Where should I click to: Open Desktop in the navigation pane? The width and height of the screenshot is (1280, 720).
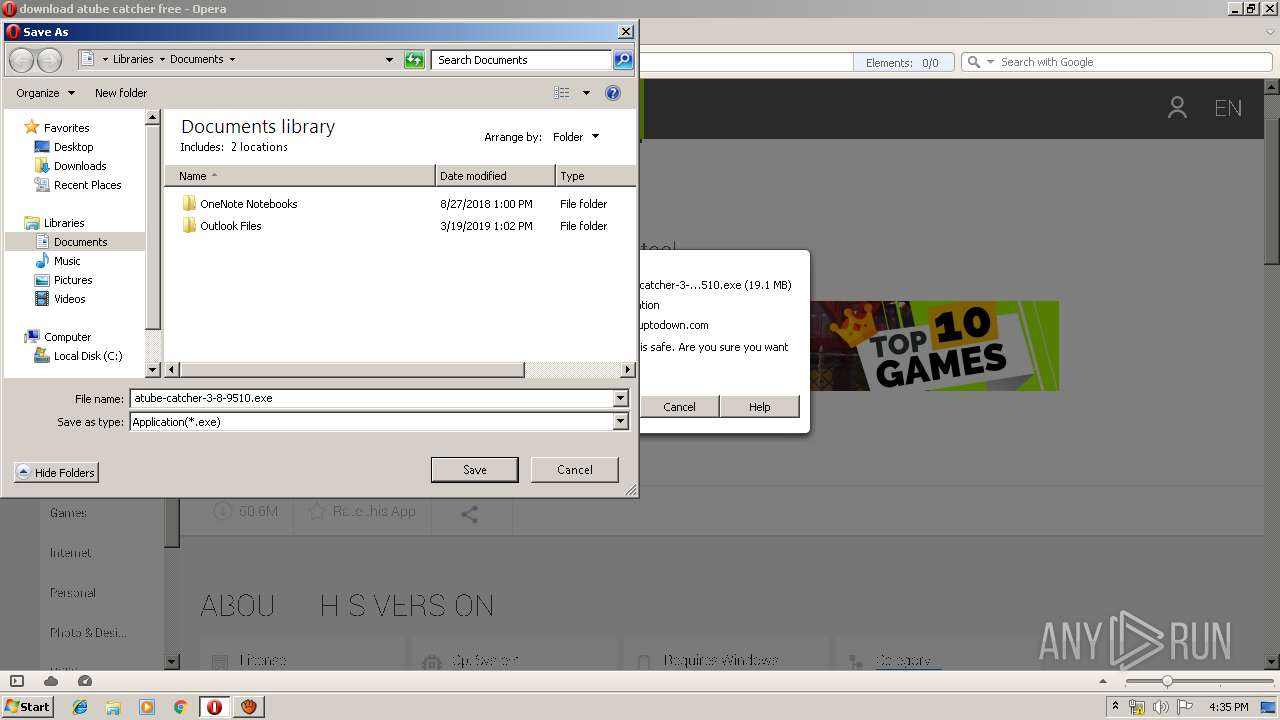73,147
